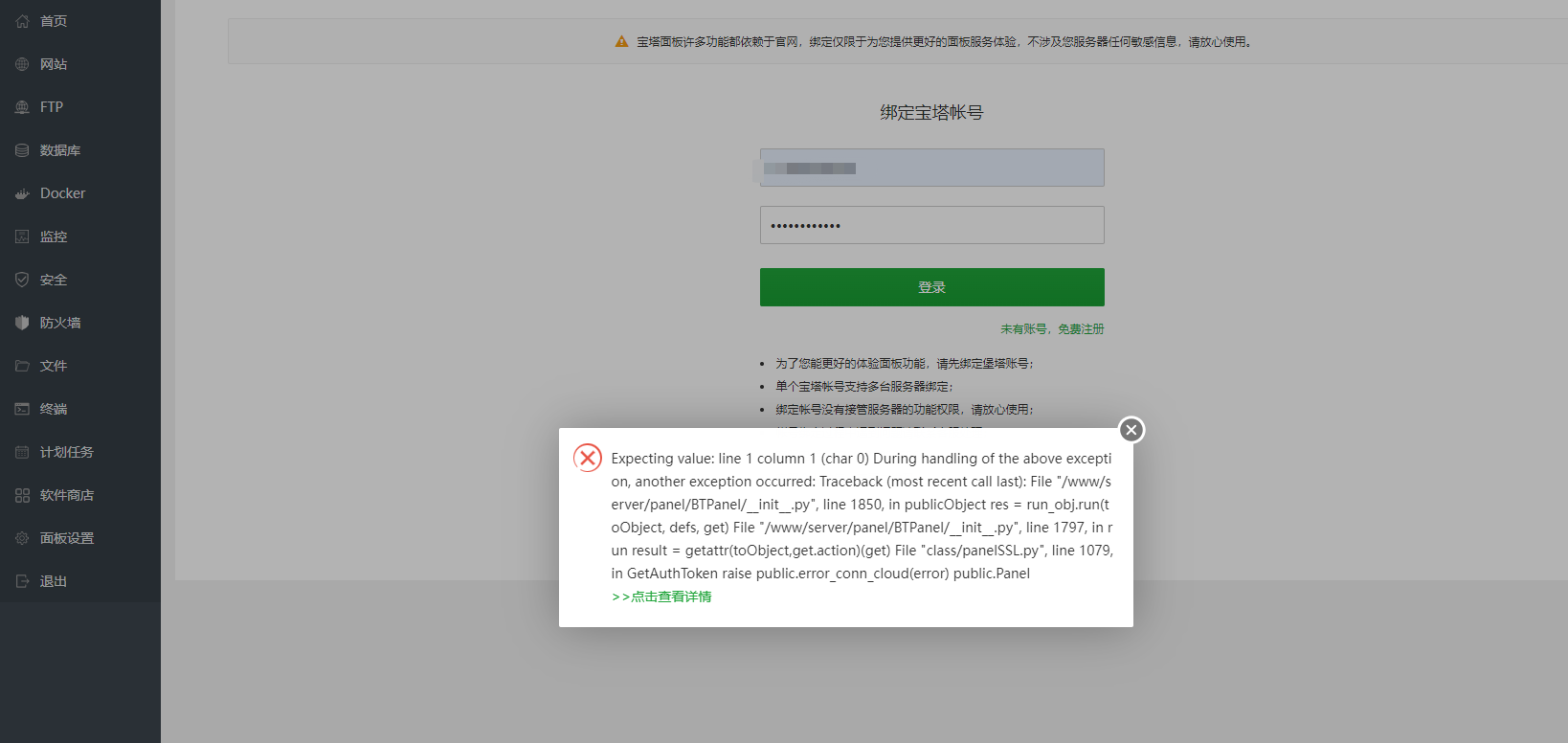The height and width of the screenshot is (743, 1568).
Task: Open the 首页 menu item
Action: 80,21
